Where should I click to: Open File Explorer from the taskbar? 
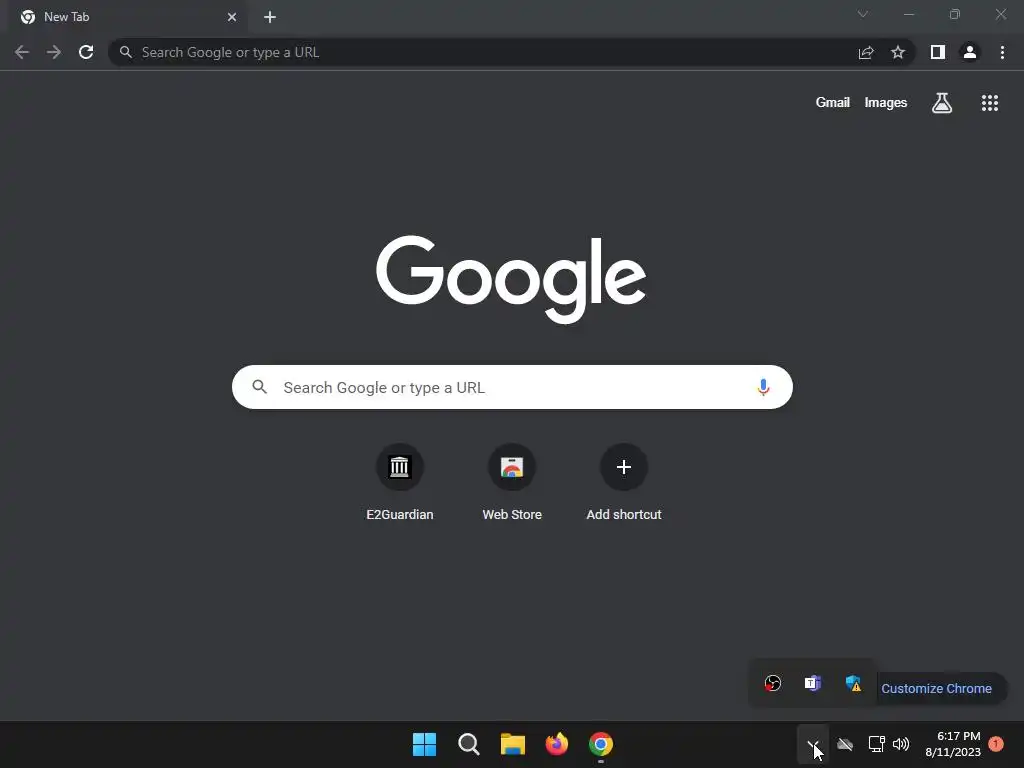[x=513, y=744]
